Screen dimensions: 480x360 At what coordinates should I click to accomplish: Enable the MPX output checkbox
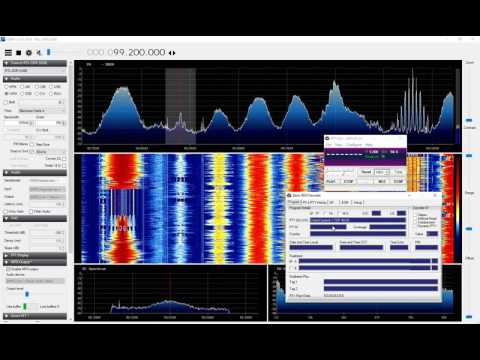click(9, 269)
